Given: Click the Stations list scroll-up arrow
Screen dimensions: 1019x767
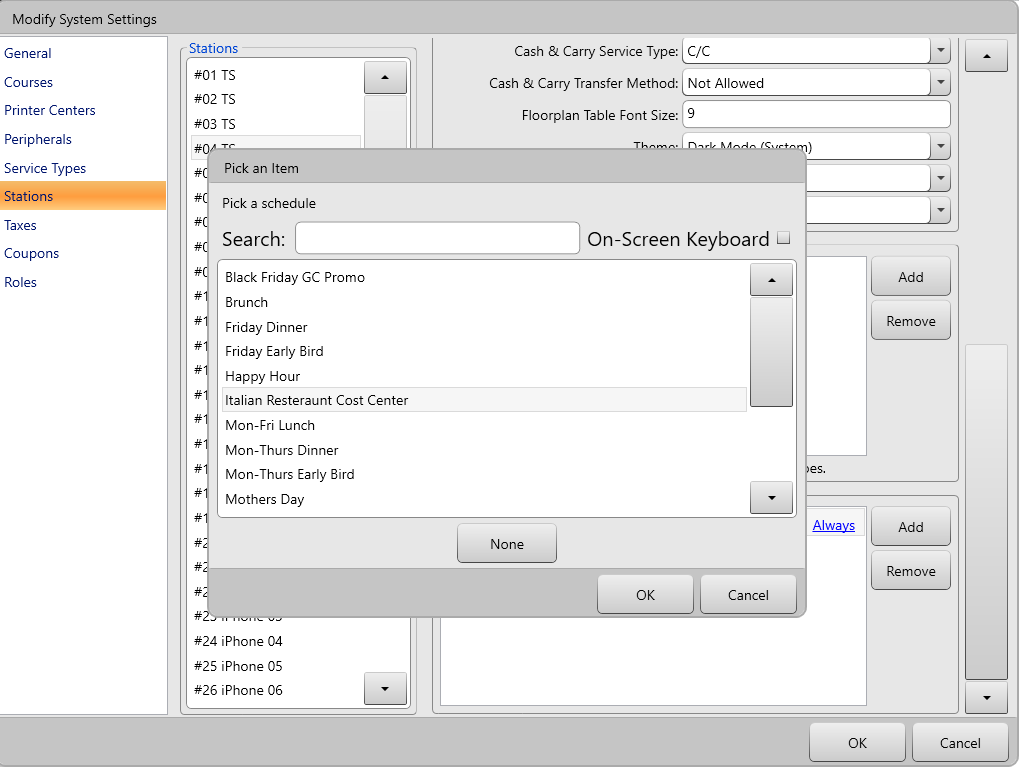Looking at the screenshot, I should pos(385,77).
